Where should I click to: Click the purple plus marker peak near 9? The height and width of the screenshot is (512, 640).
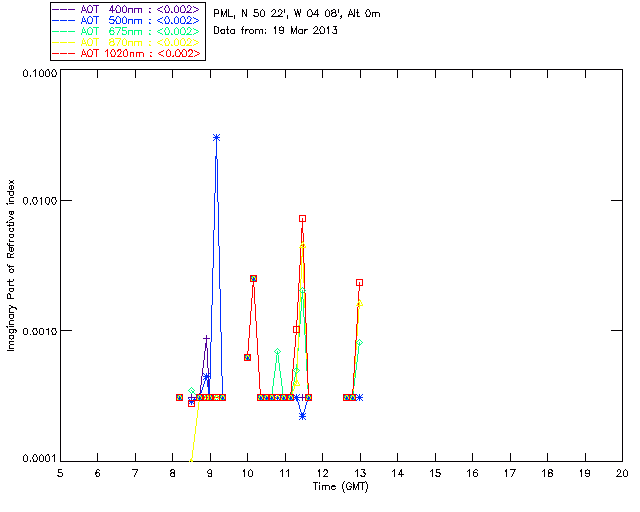tap(207, 339)
